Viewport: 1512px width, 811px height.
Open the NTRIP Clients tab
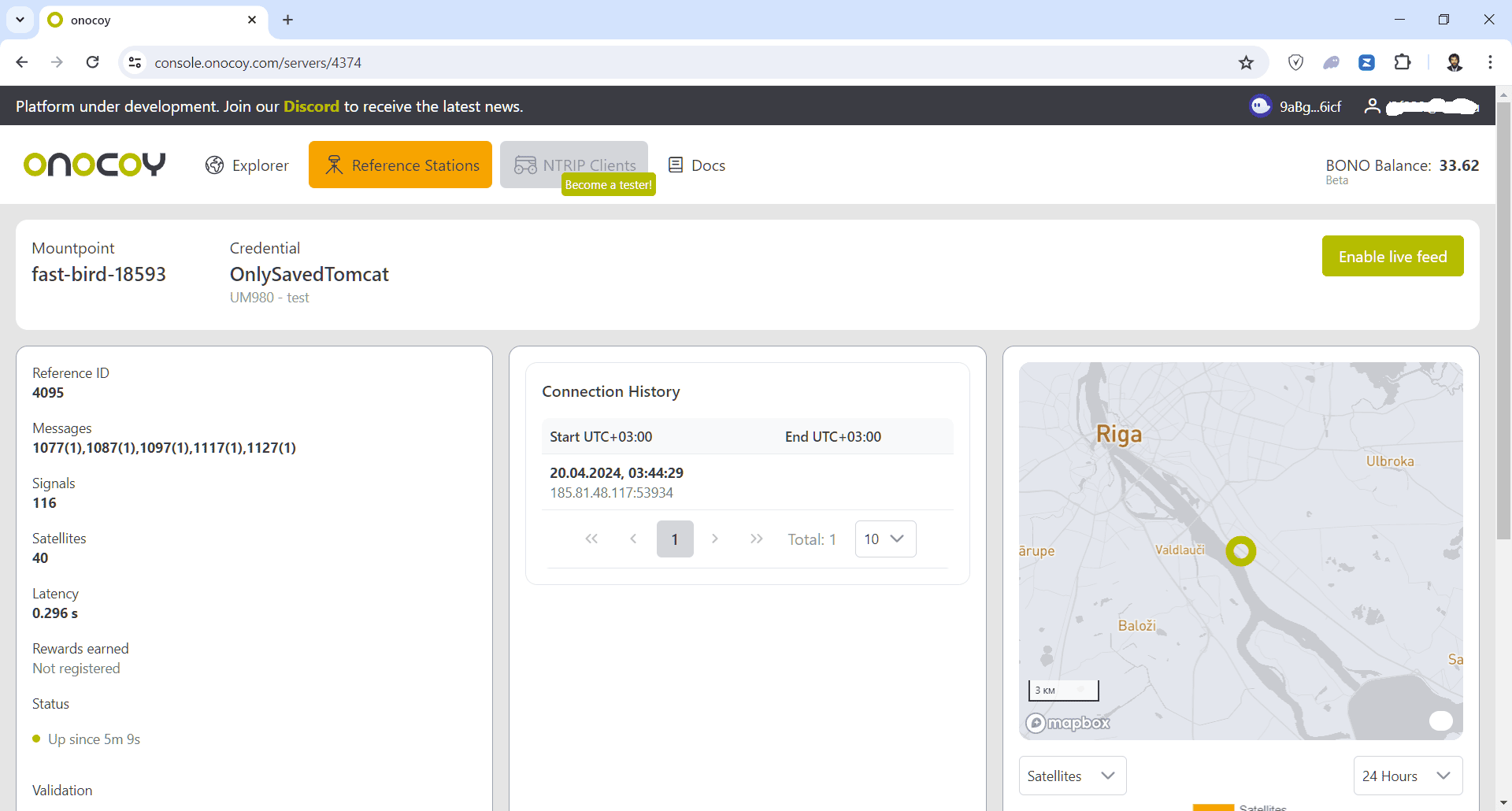(573, 165)
